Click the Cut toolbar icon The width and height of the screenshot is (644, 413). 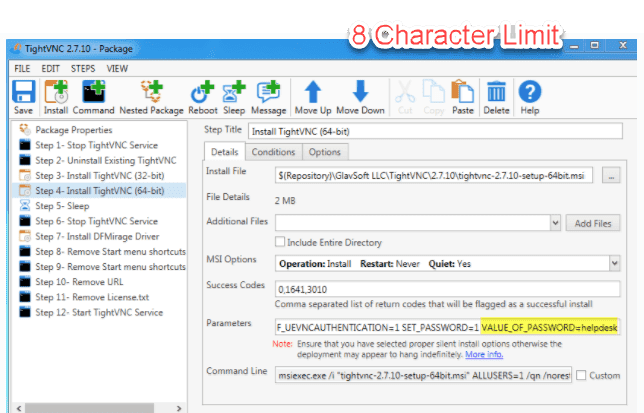[405, 97]
